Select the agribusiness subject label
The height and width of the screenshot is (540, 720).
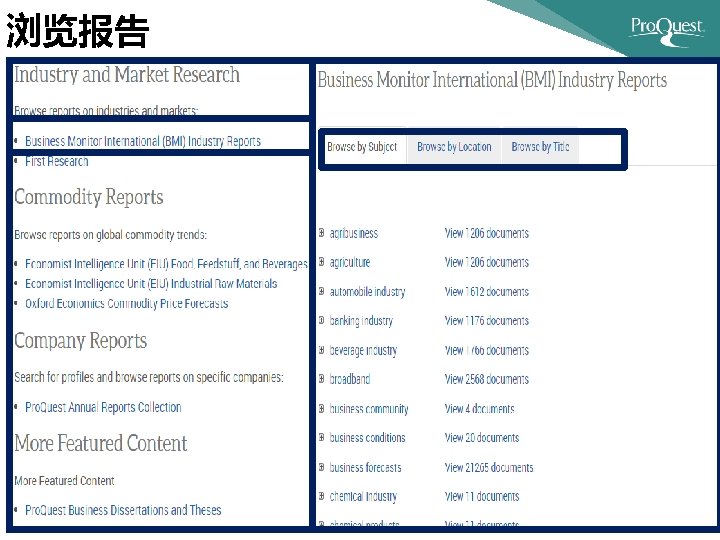point(354,234)
